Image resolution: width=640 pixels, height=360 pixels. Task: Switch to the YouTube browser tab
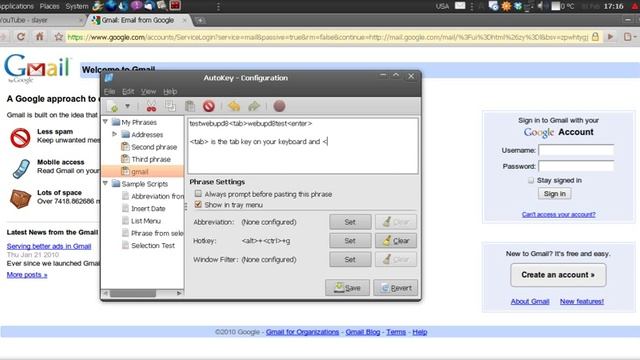coord(41,20)
